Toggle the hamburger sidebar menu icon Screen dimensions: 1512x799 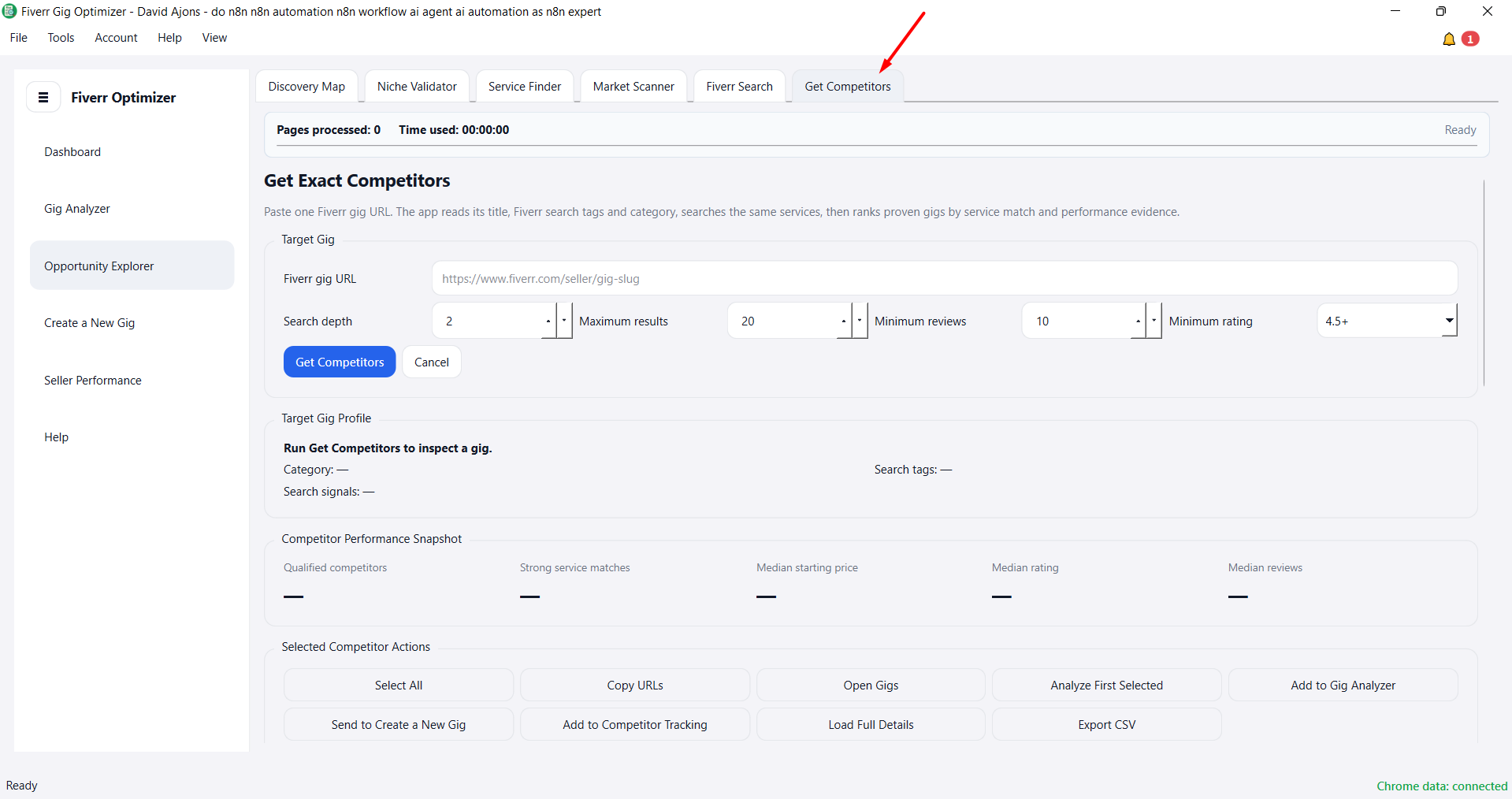point(43,97)
